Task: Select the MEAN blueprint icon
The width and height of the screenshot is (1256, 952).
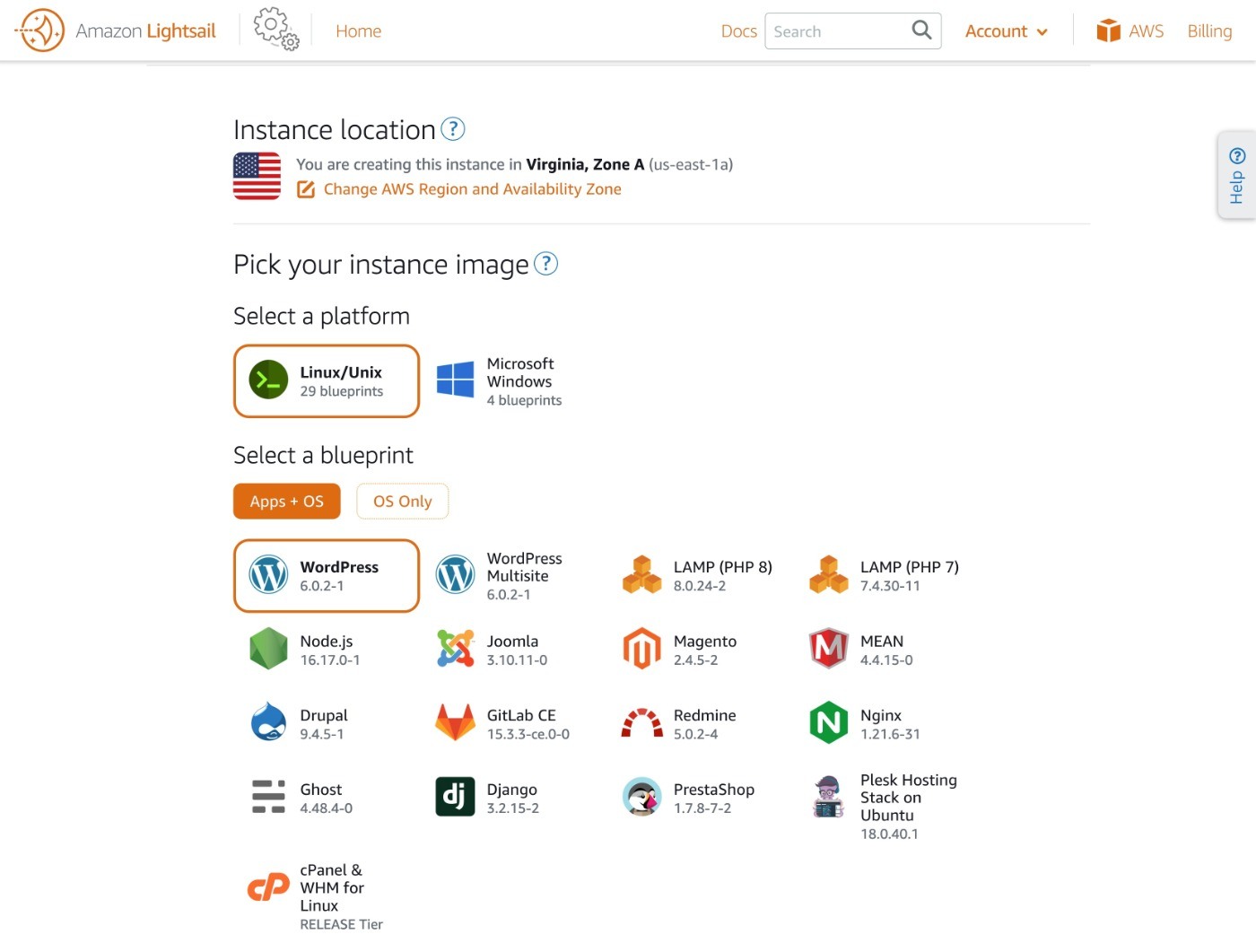Action: tap(829, 649)
